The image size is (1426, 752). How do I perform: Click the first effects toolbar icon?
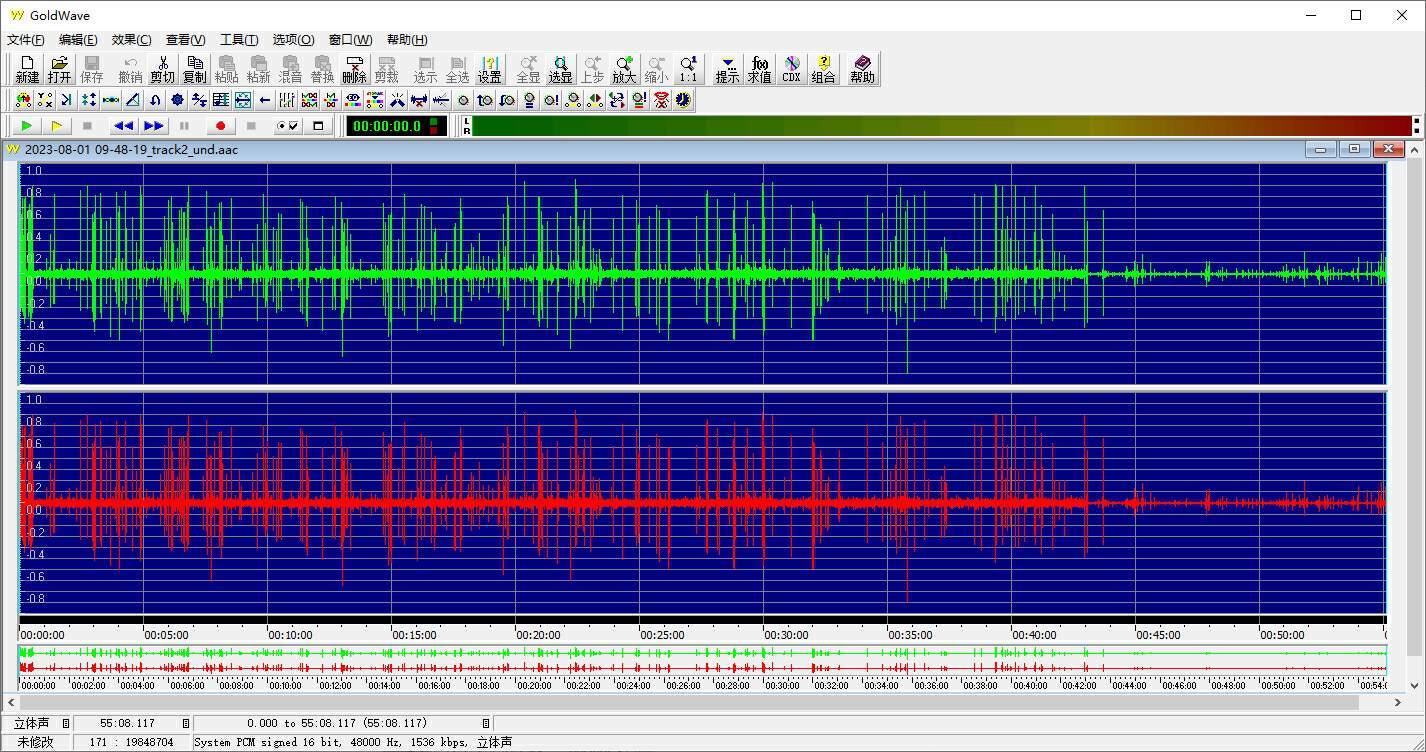pos(23,100)
